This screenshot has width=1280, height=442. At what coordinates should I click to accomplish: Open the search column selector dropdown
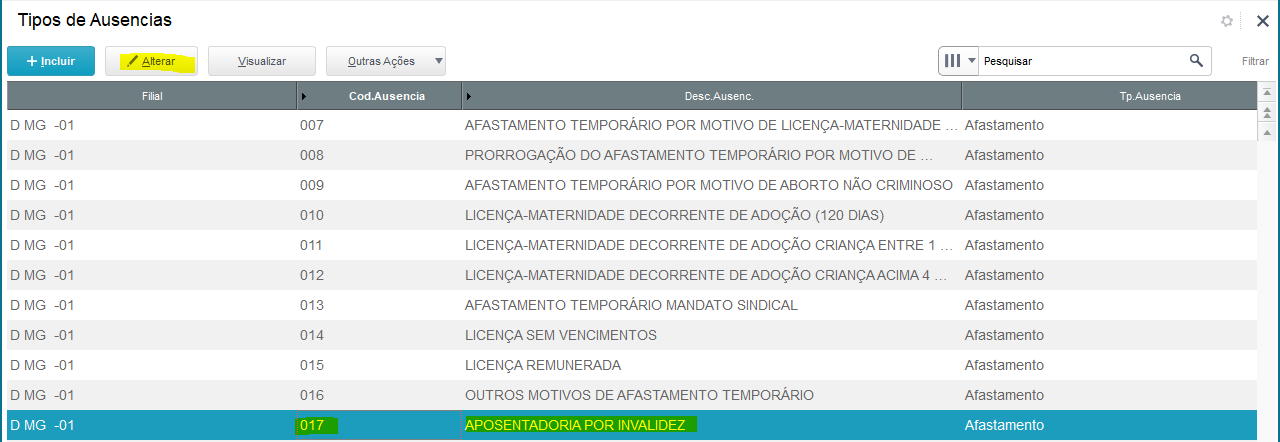click(958, 61)
